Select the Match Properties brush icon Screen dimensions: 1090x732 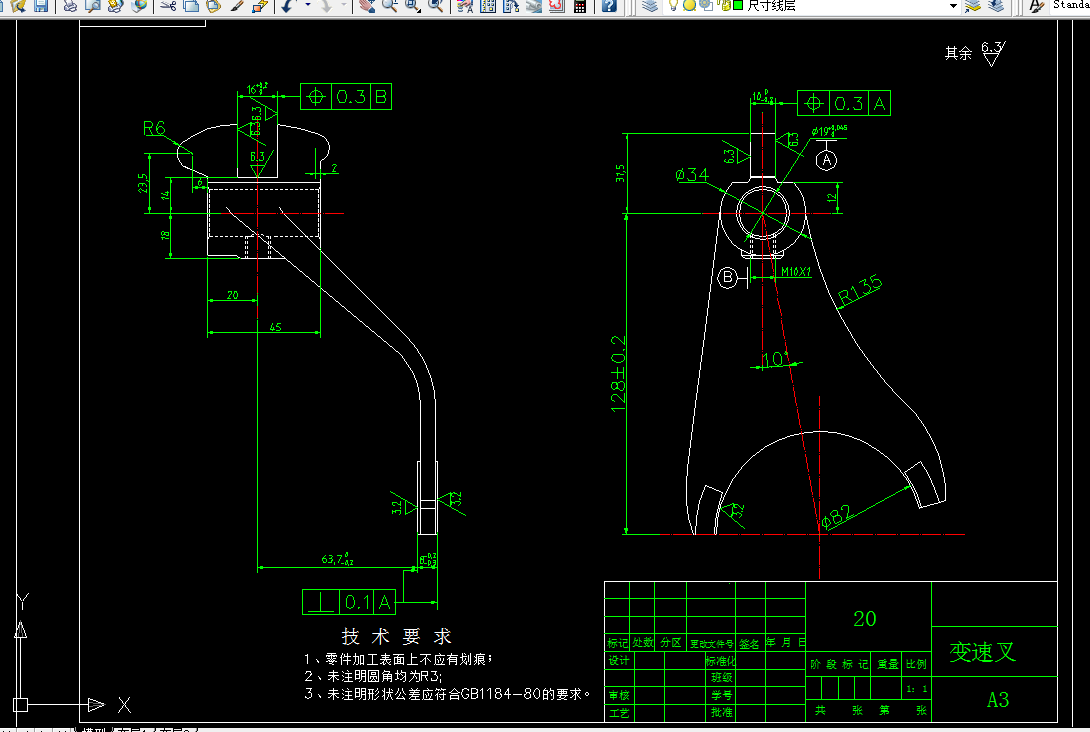(x=239, y=8)
